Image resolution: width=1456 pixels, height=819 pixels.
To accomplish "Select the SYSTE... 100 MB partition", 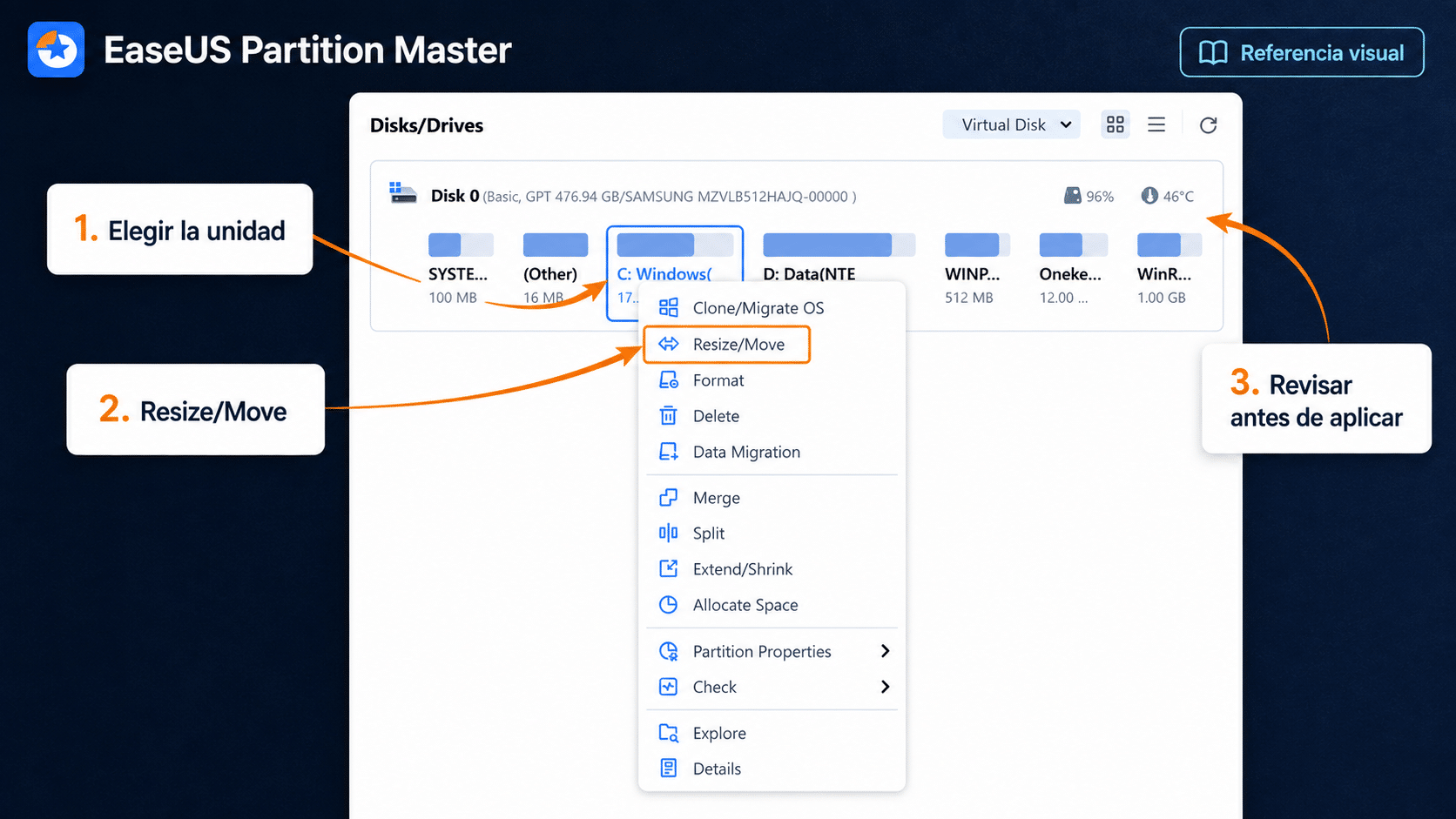I will pyautogui.click(x=461, y=269).
